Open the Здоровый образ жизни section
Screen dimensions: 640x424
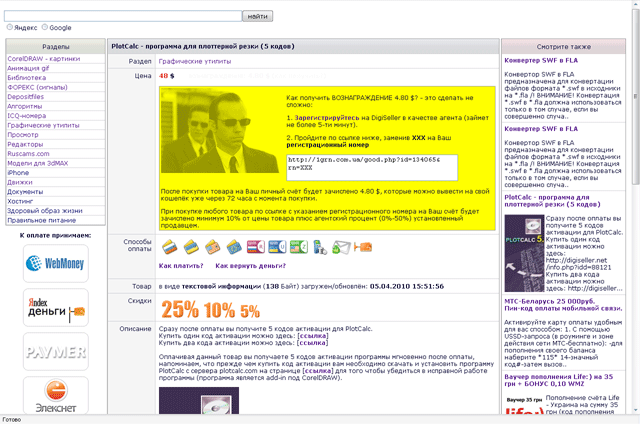(45, 211)
